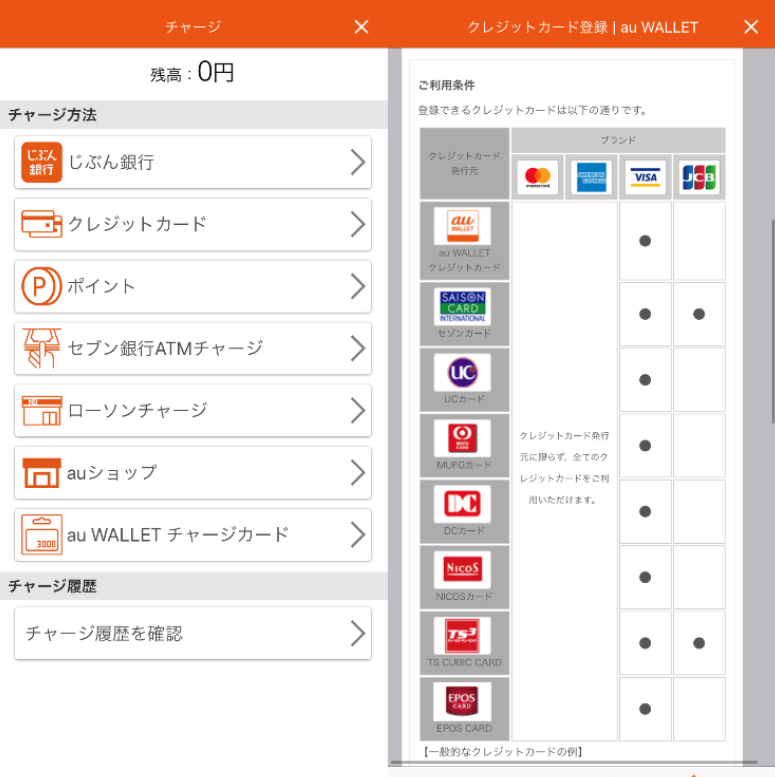Close the チャージ screen
Image resolution: width=775 pixels, height=777 pixels.
click(x=361, y=27)
